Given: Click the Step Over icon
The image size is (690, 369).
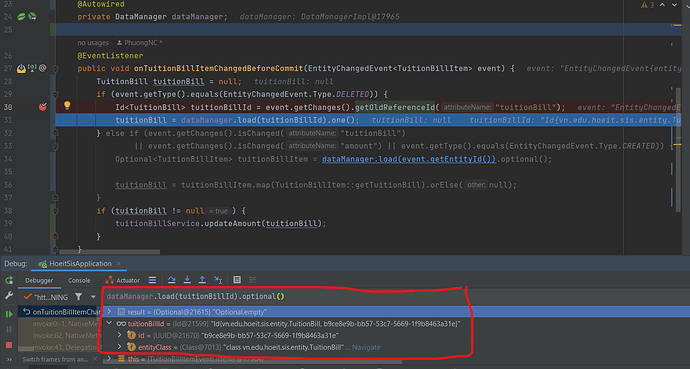Looking at the screenshot, I should pos(172,280).
